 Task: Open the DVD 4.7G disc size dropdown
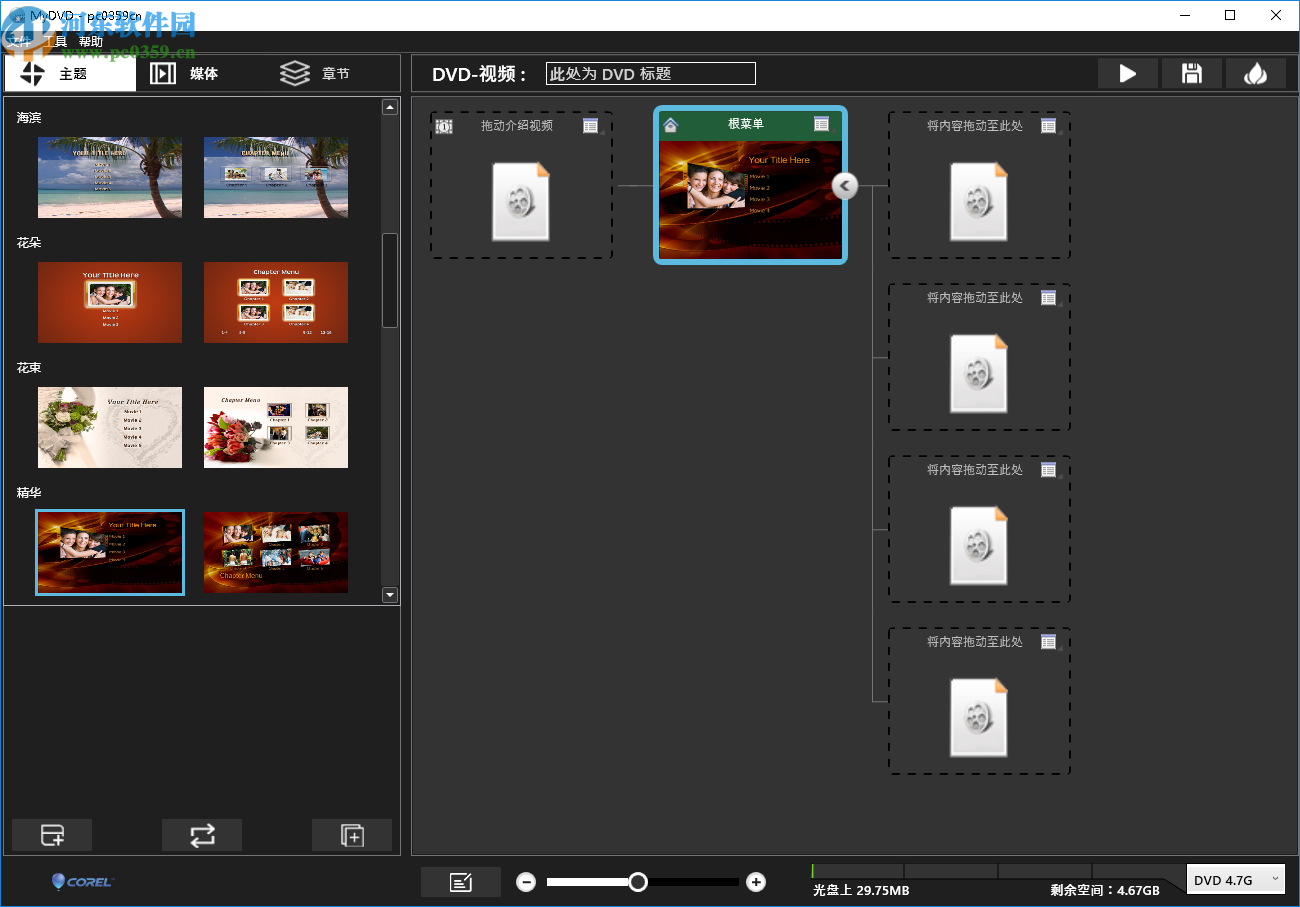click(1236, 879)
